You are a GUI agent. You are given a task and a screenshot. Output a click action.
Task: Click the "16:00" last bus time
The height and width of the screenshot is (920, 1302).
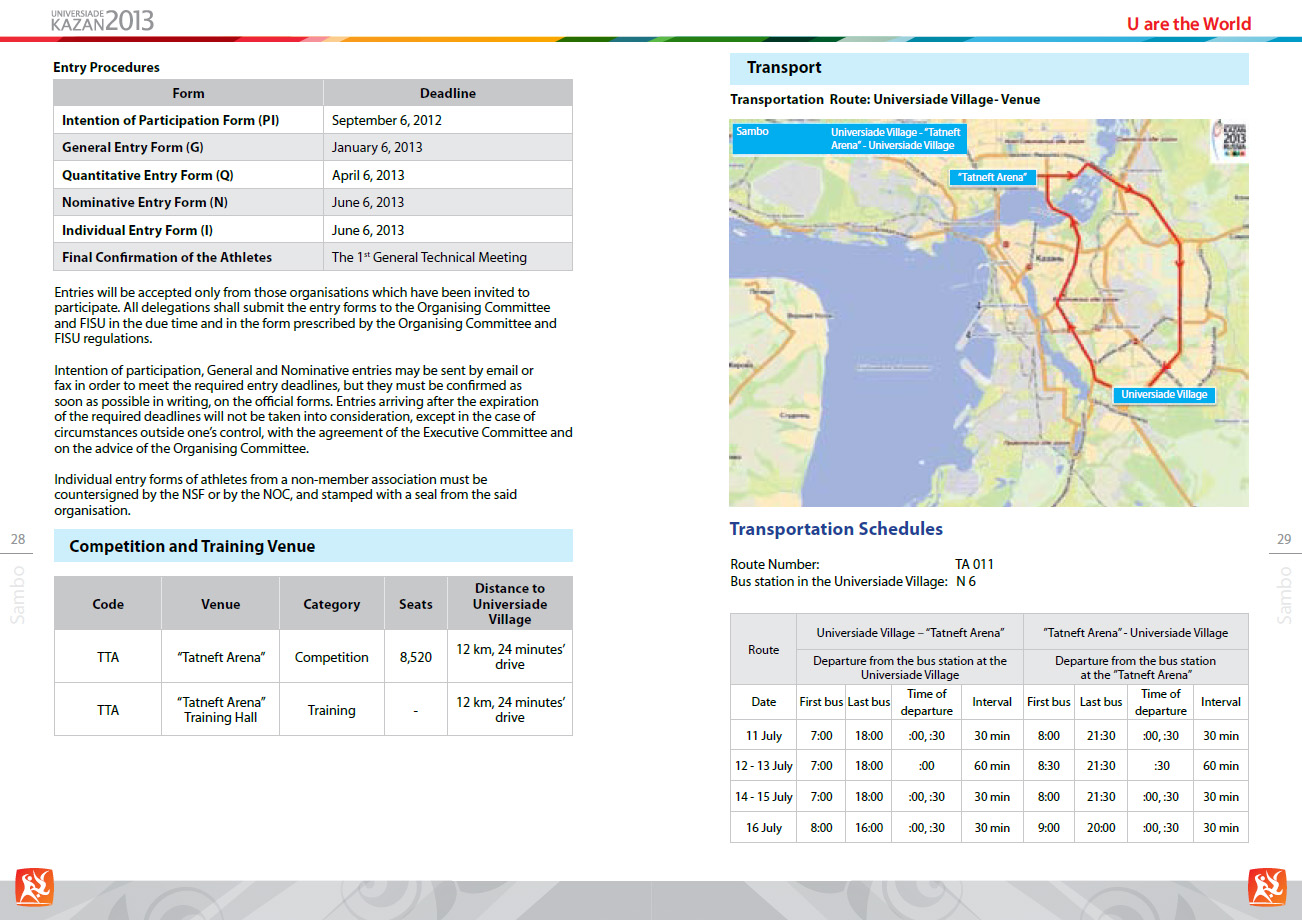coord(869,828)
